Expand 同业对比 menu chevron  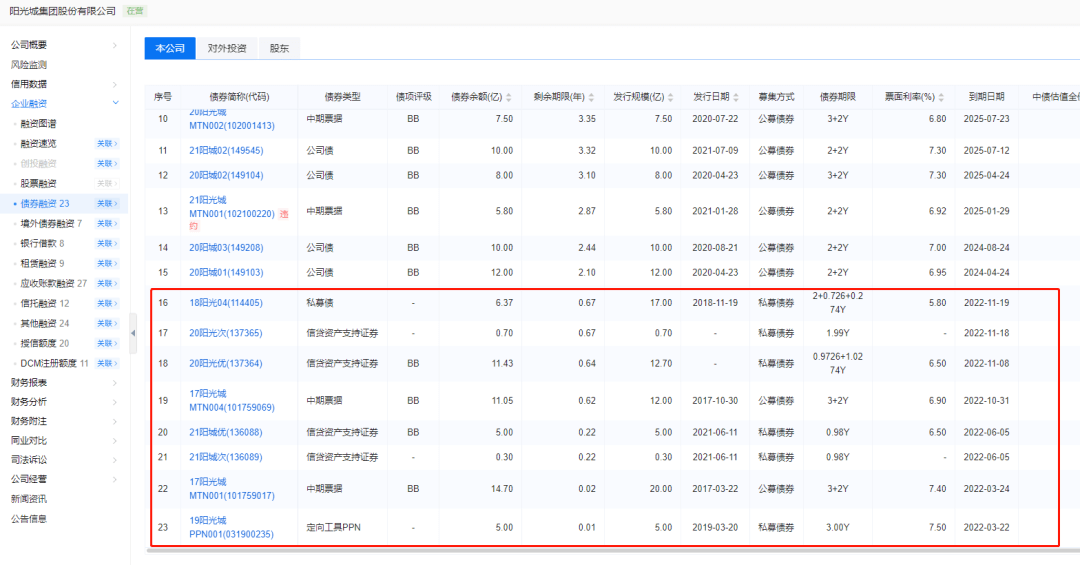click(115, 441)
